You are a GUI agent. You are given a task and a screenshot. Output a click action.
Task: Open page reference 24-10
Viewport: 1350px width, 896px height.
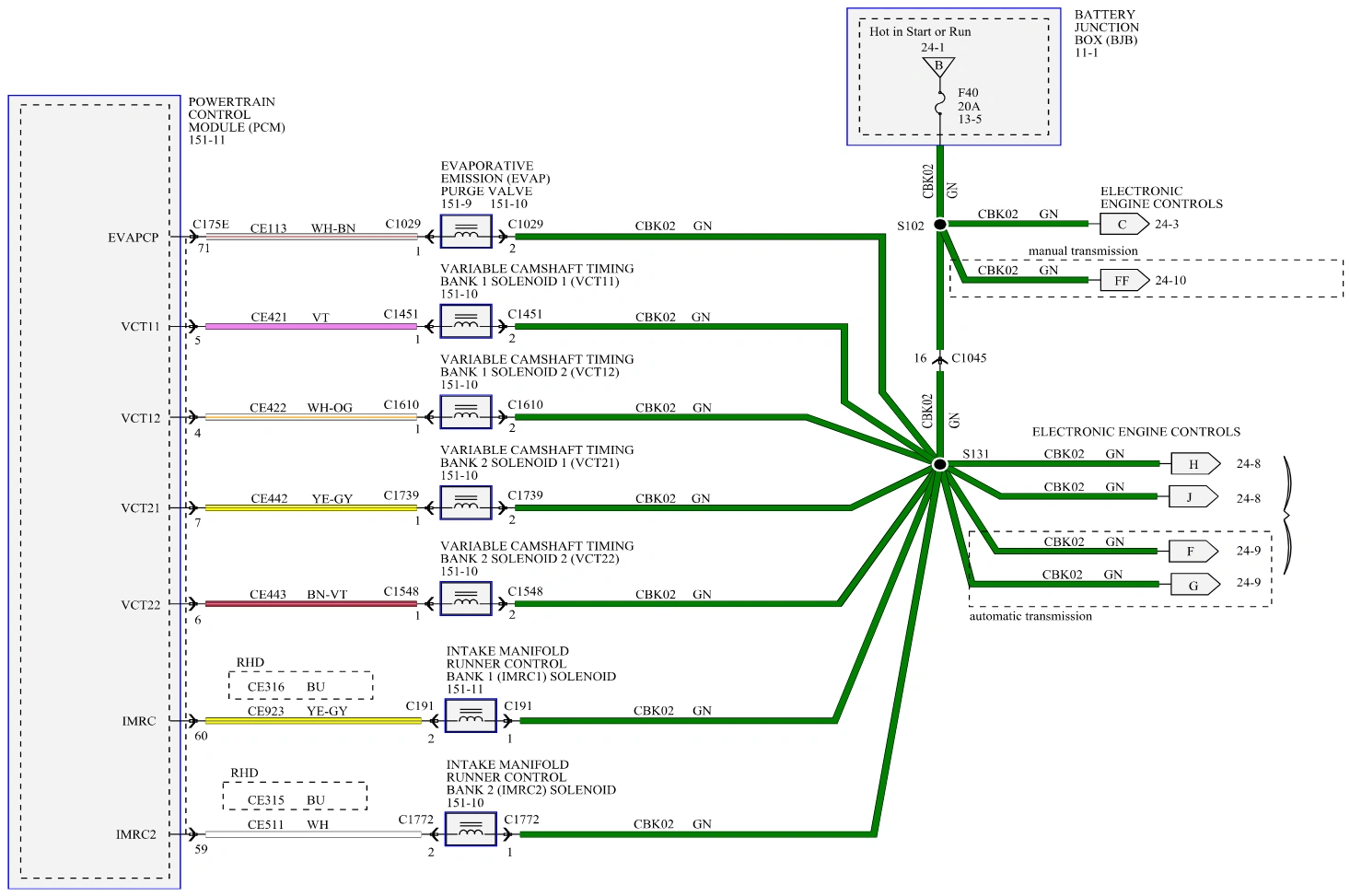click(x=1170, y=280)
